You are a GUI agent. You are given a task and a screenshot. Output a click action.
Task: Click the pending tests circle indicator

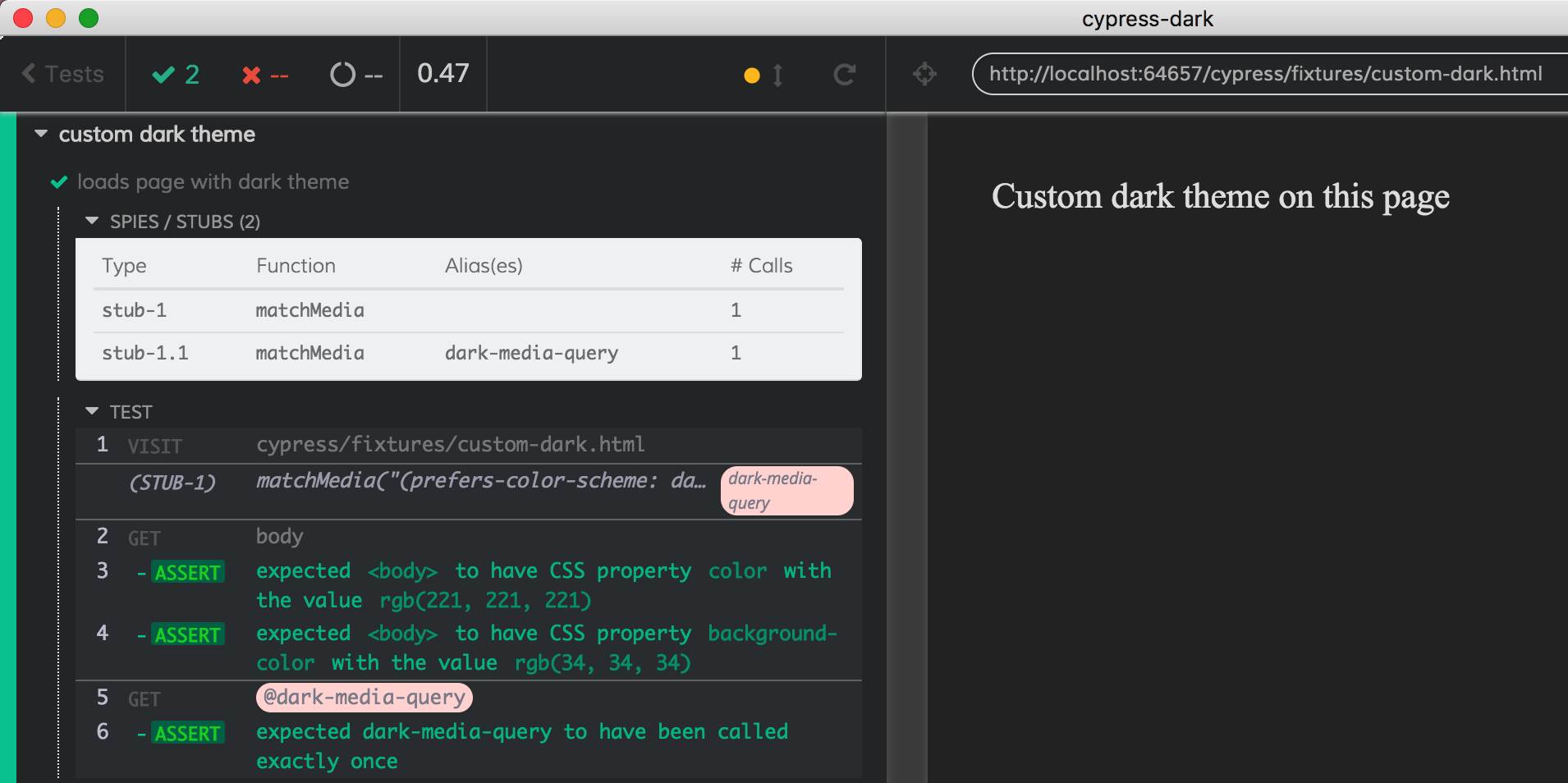[x=356, y=76]
